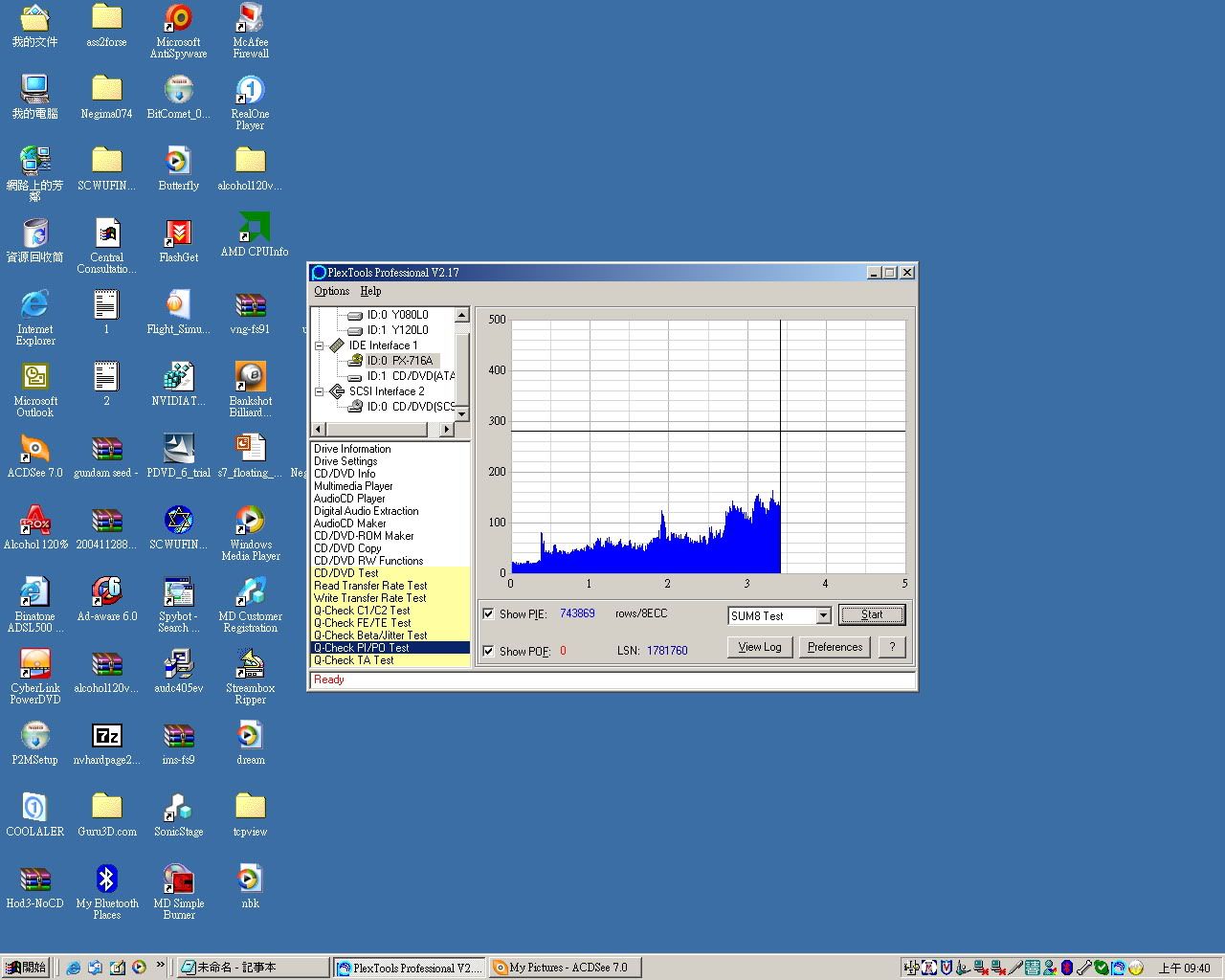Viewport: 1225px width, 980px height.
Task: Open McAfee Firewall desktop shortcut
Action: tap(250, 32)
